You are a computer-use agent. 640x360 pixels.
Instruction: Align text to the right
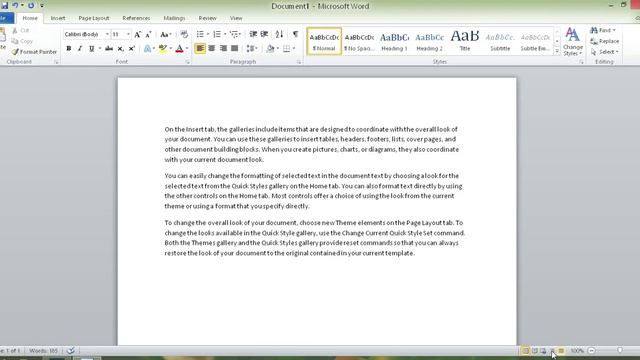[x=223, y=49]
